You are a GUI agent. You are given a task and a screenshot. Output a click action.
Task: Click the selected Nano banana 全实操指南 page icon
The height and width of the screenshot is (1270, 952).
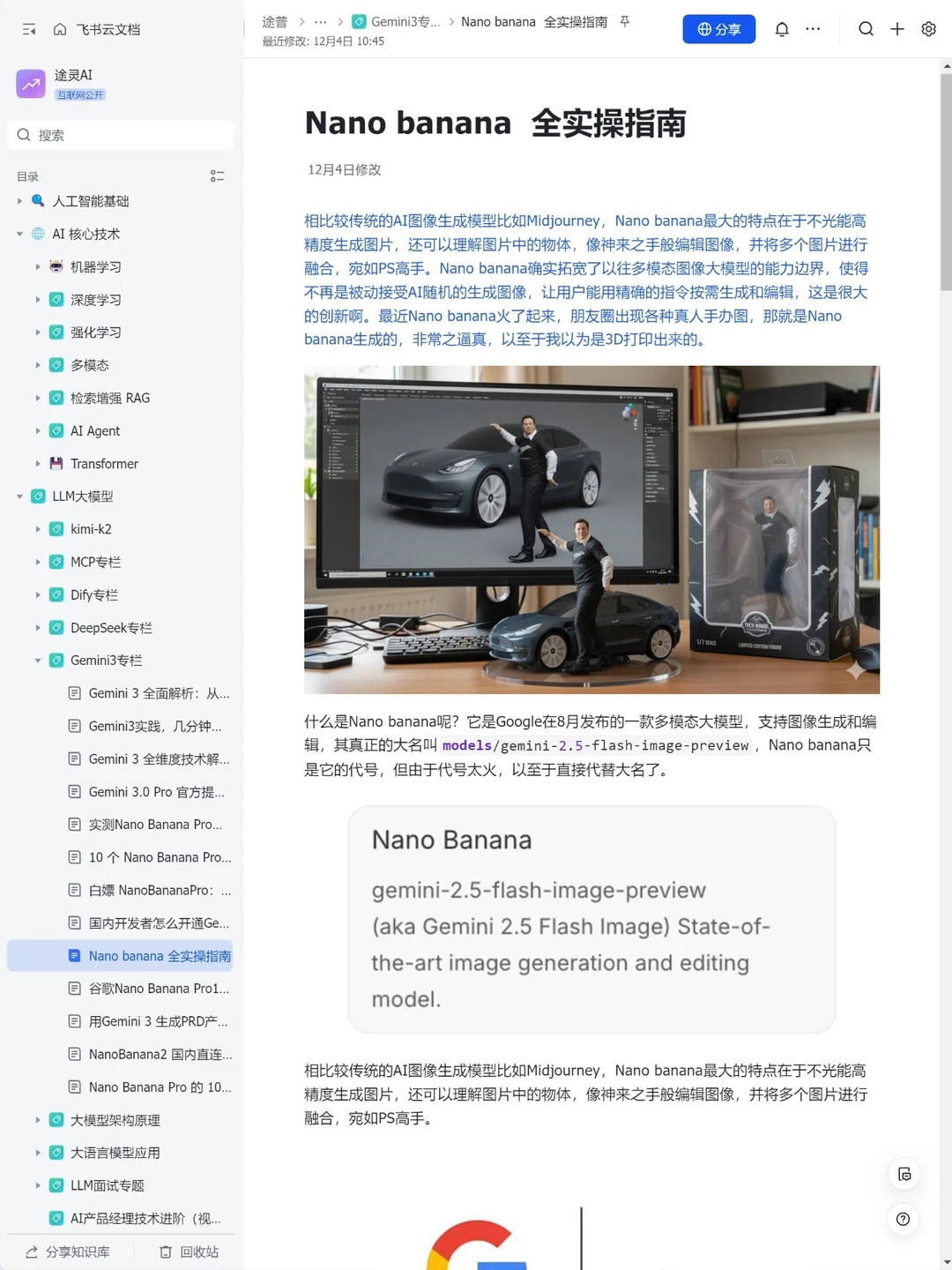click(75, 955)
